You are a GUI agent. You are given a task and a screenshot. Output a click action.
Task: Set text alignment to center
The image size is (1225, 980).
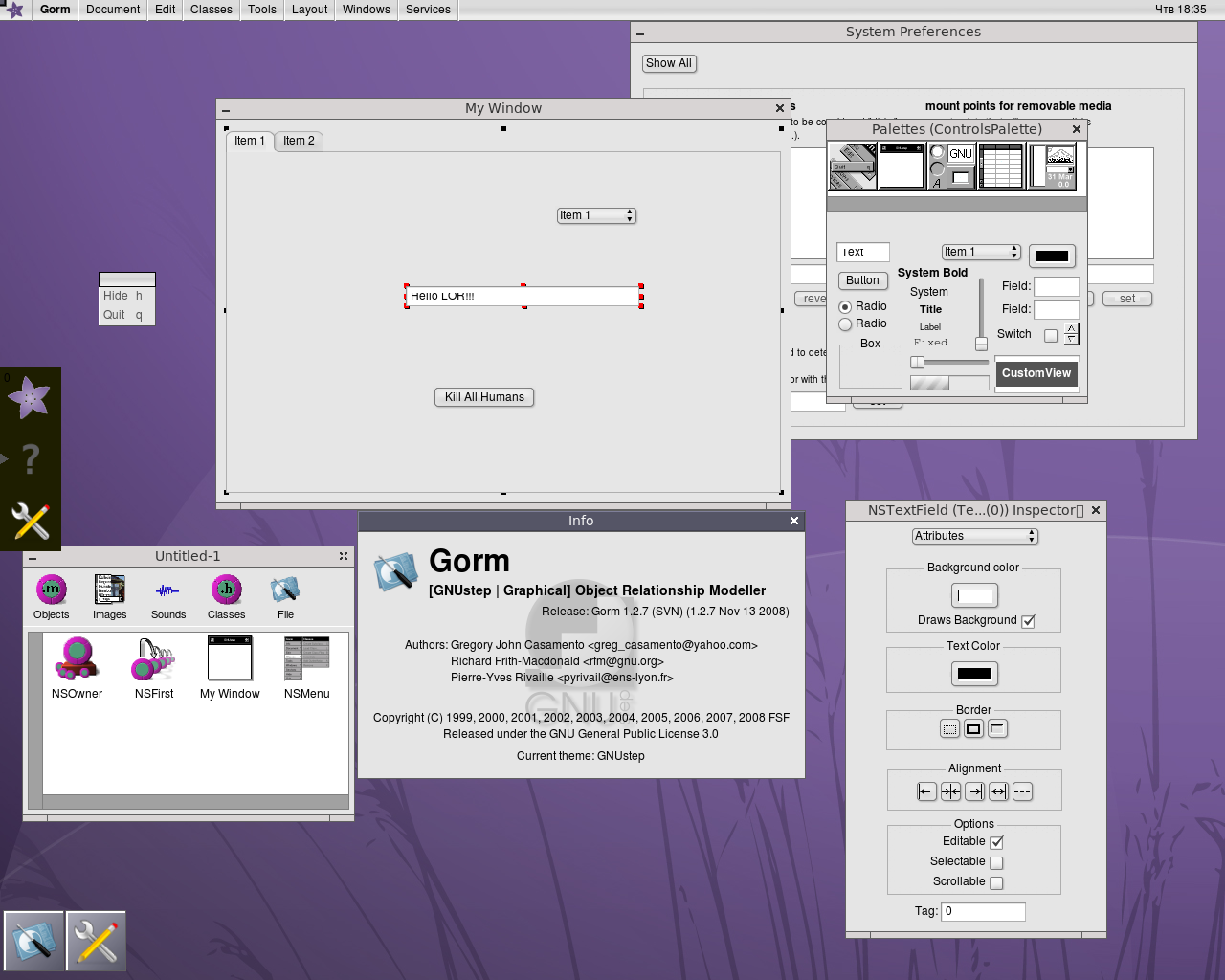coord(950,791)
